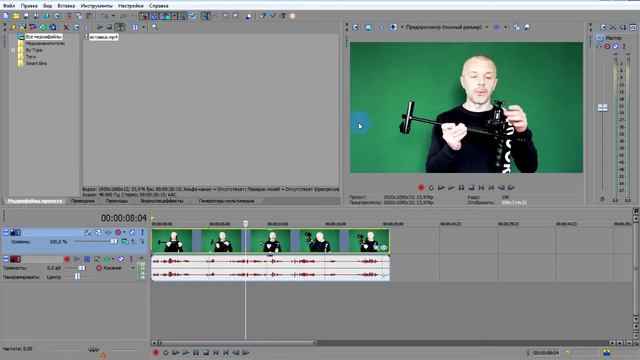
Task: Switch to the Проводник tab
Action: click(x=82, y=201)
